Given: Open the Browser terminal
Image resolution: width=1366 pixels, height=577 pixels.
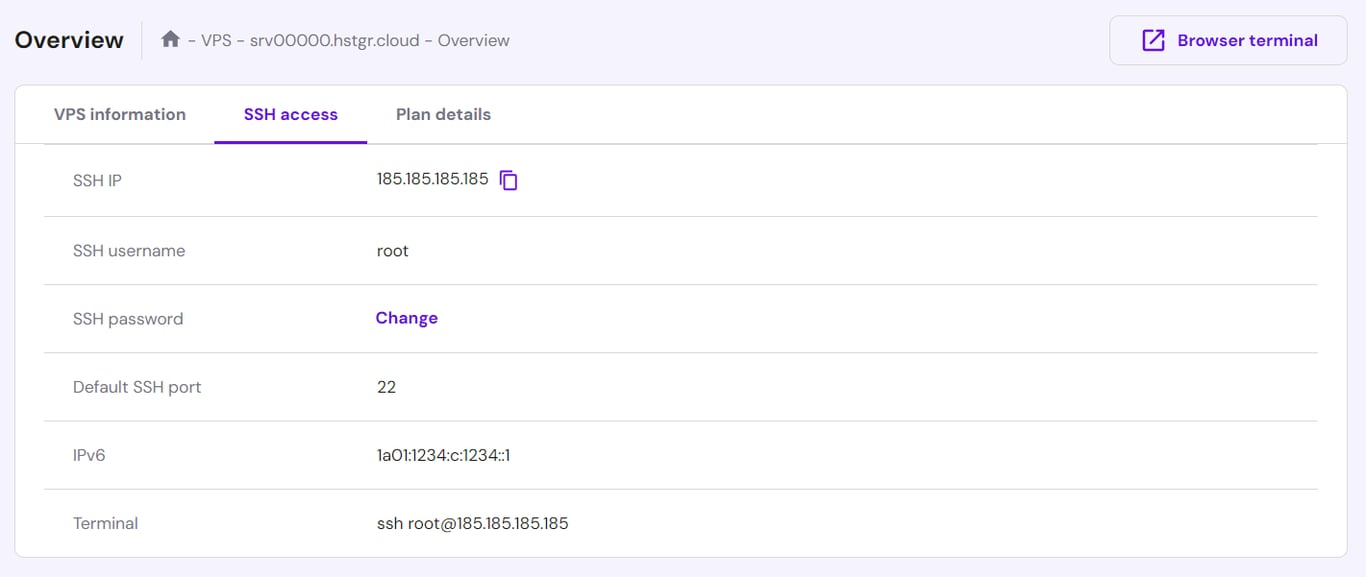Looking at the screenshot, I should pyautogui.click(x=1227, y=39).
